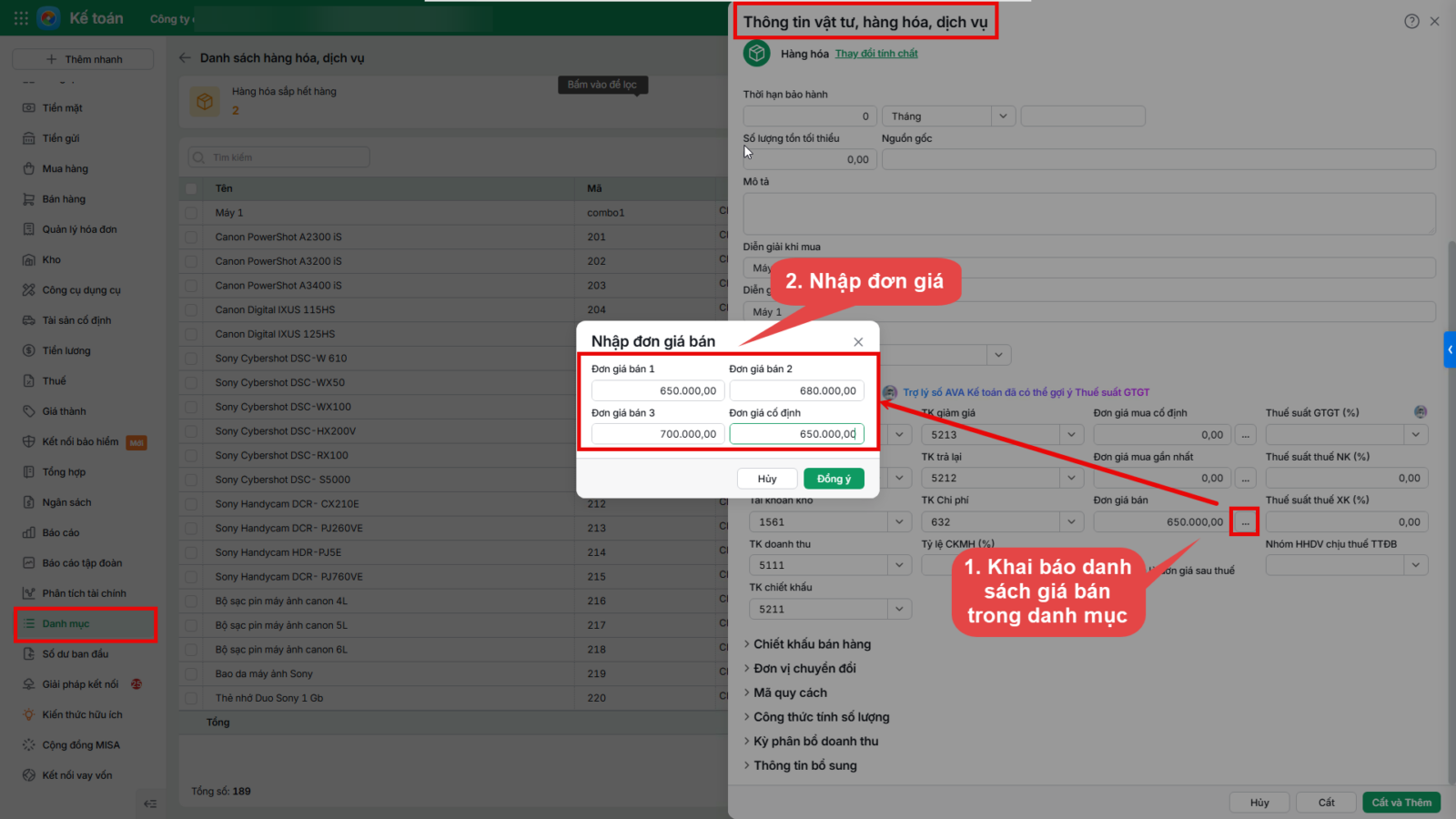Viewport: 1456px width, 819px height.
Task: Open help question-mark icon in the form header
Action: 1411,21
